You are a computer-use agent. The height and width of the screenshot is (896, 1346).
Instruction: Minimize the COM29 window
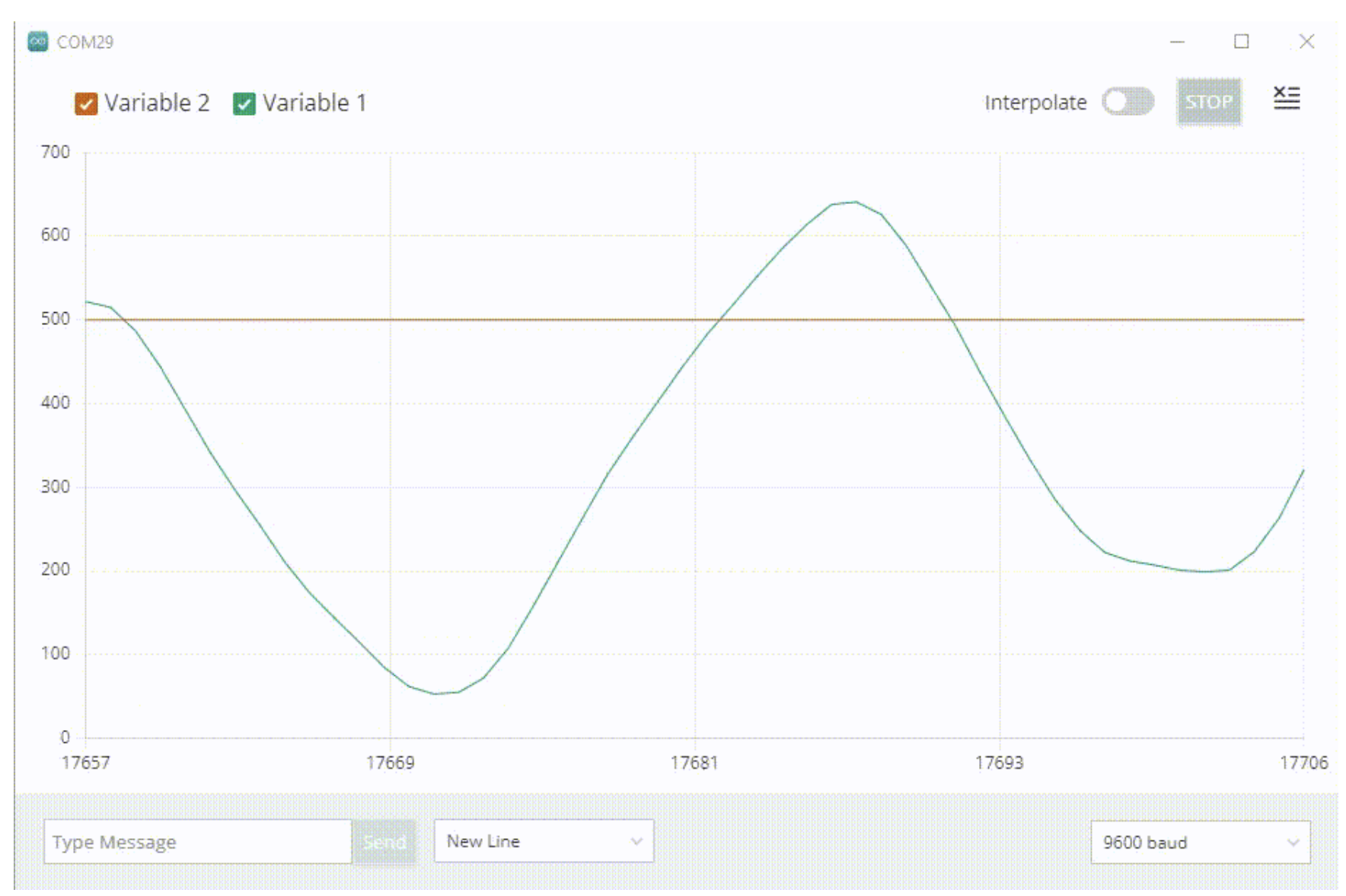coord(1177,41)
